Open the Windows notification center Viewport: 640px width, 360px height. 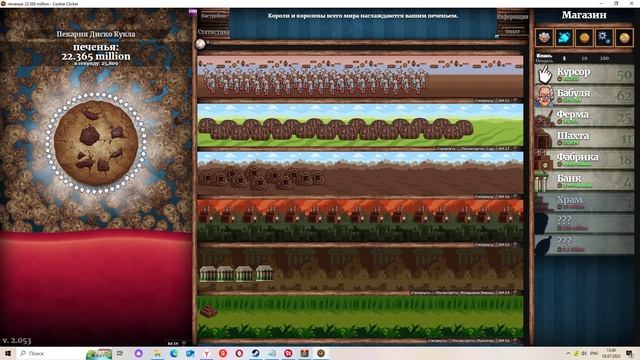[x=630, y=353]
